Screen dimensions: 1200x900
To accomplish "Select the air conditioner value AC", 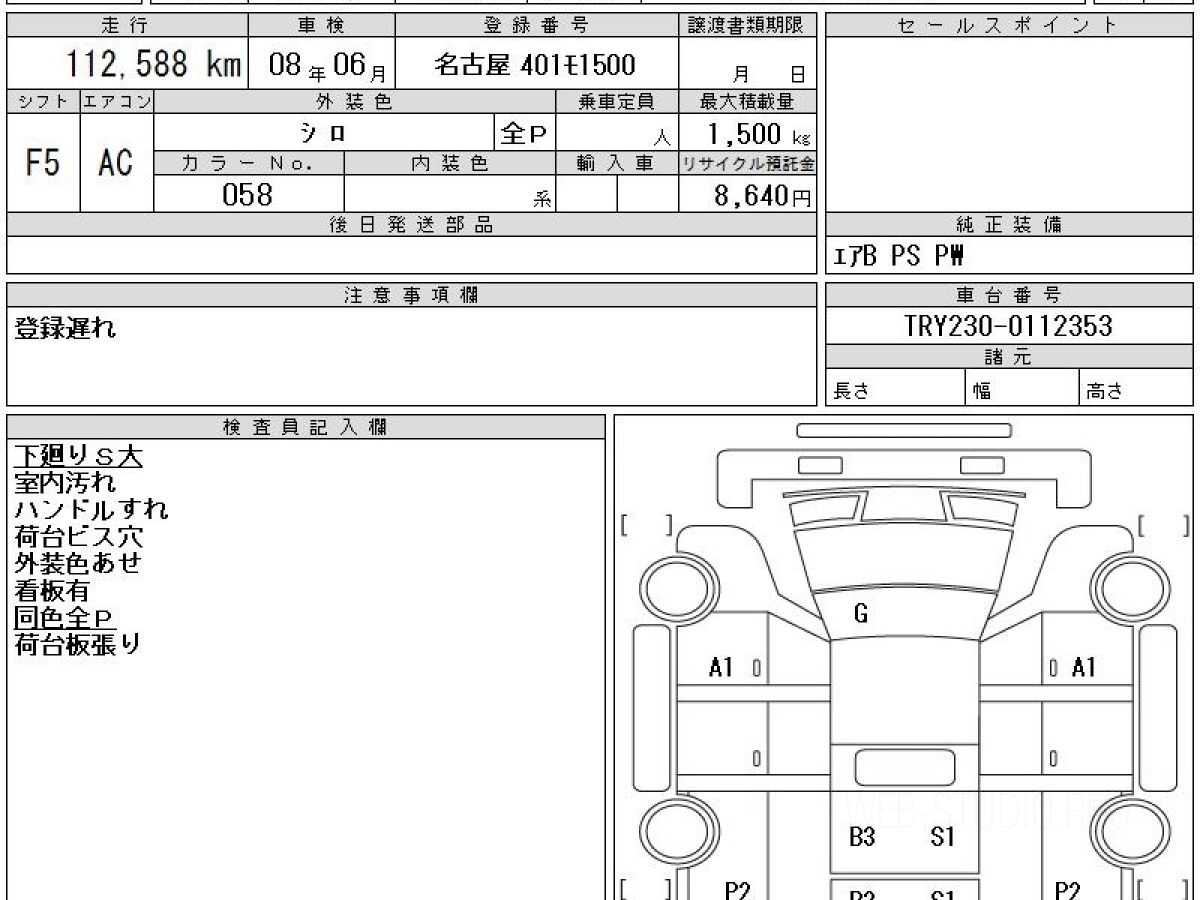I will click(116, 163).
